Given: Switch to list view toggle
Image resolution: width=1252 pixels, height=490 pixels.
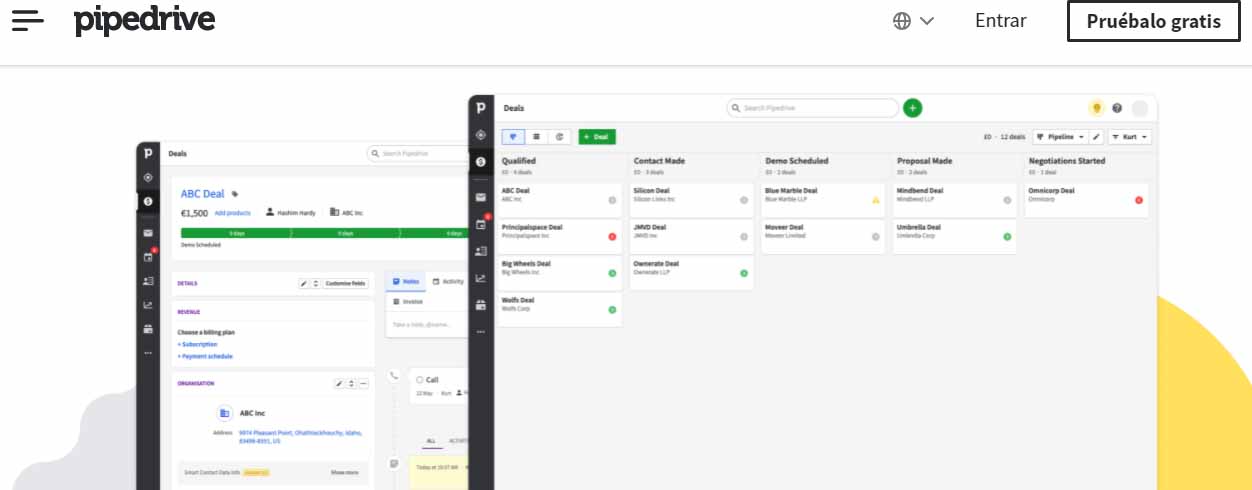Looking at the screenshot, I should tap(536, 136).
